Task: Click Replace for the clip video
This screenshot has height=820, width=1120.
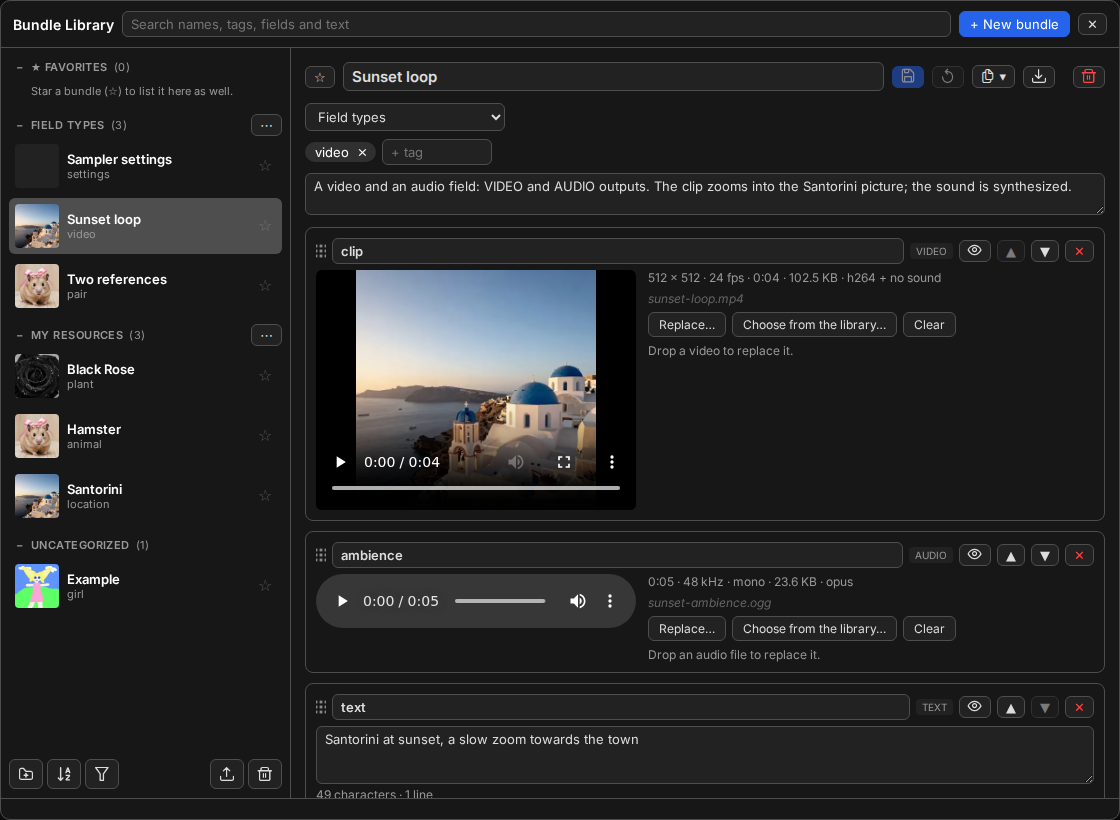Action: (x=686, y=324)
